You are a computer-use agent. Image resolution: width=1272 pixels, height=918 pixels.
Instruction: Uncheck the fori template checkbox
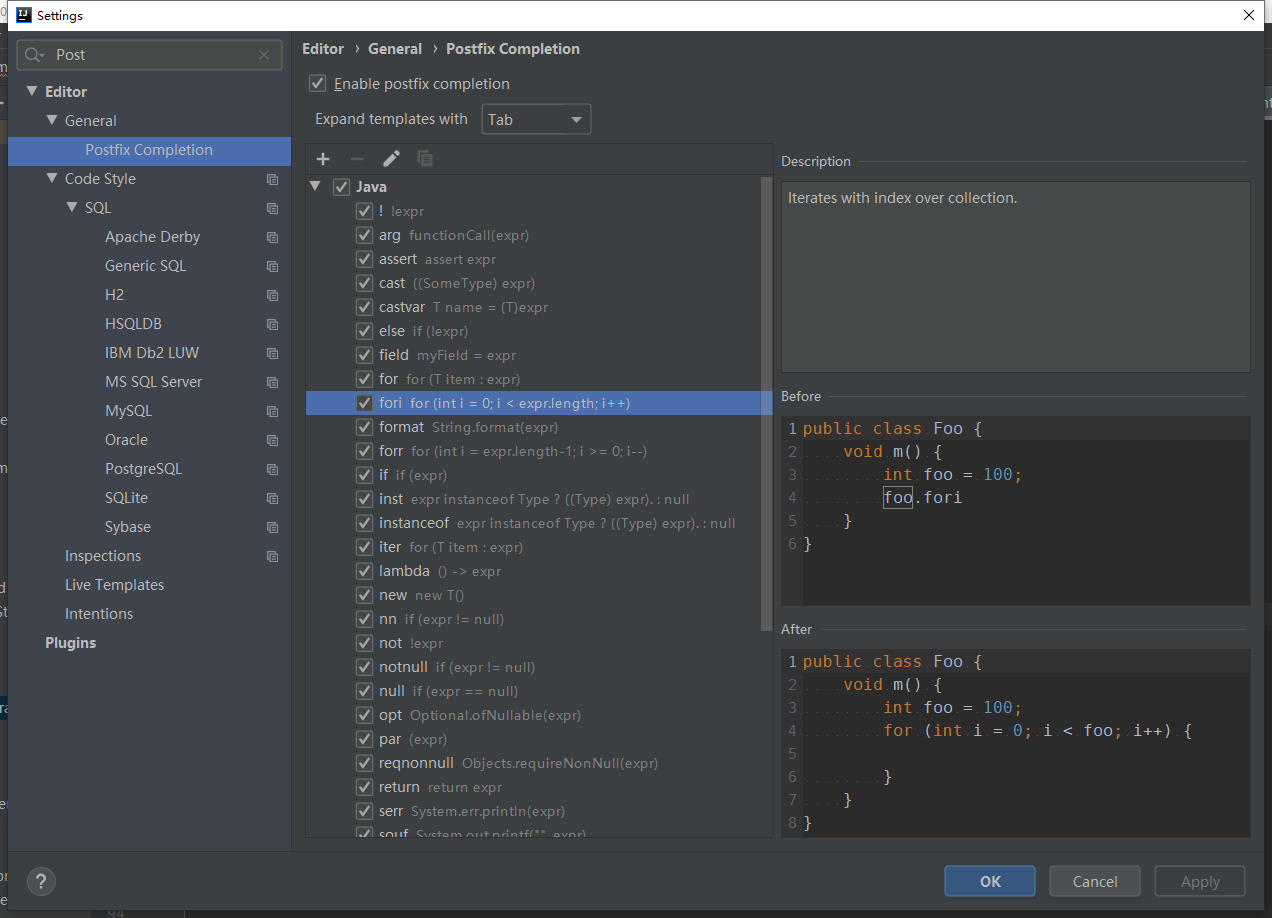click(x=365, y=403)
